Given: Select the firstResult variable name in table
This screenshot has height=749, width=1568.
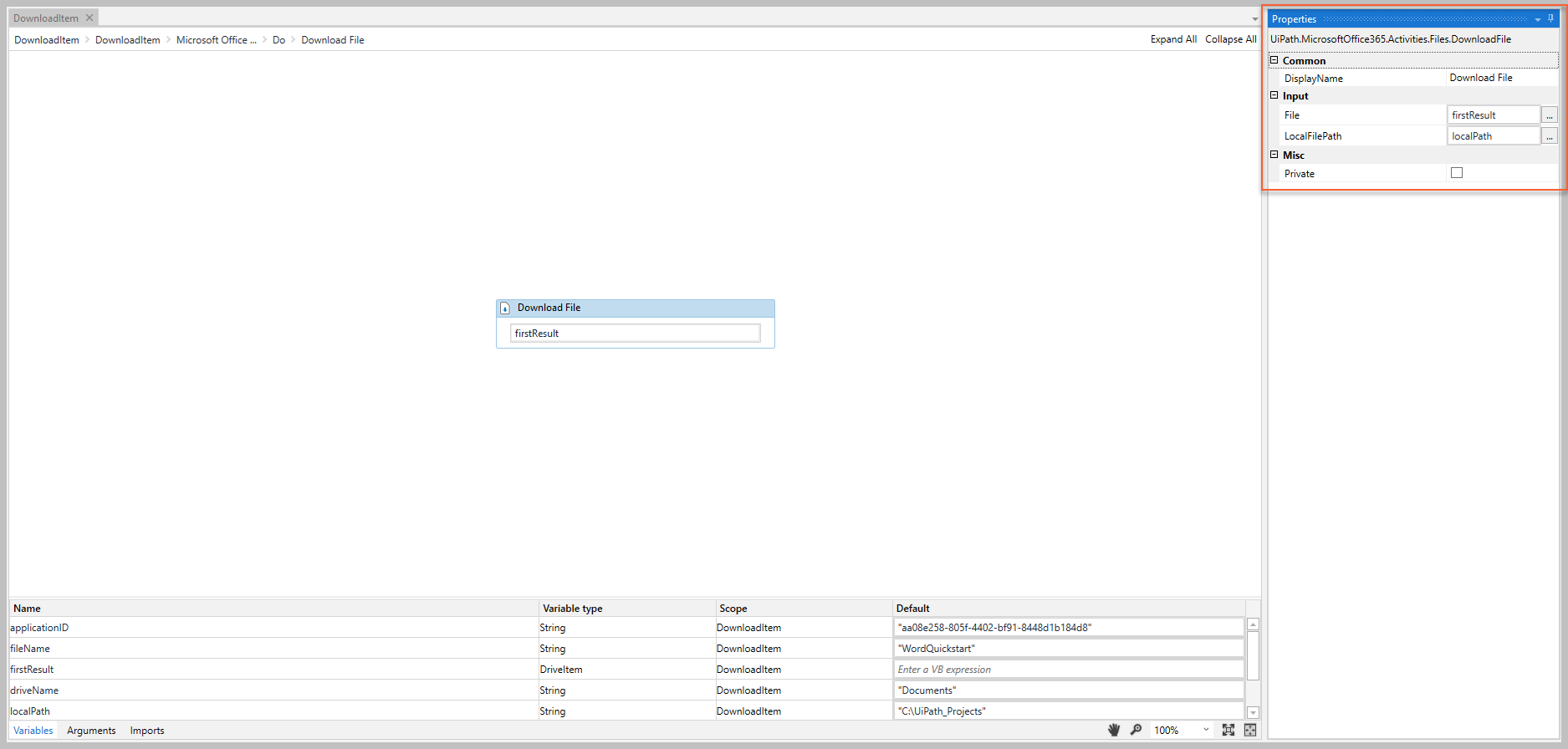Looking at the screenshot, I should click(x=32, y=670).
